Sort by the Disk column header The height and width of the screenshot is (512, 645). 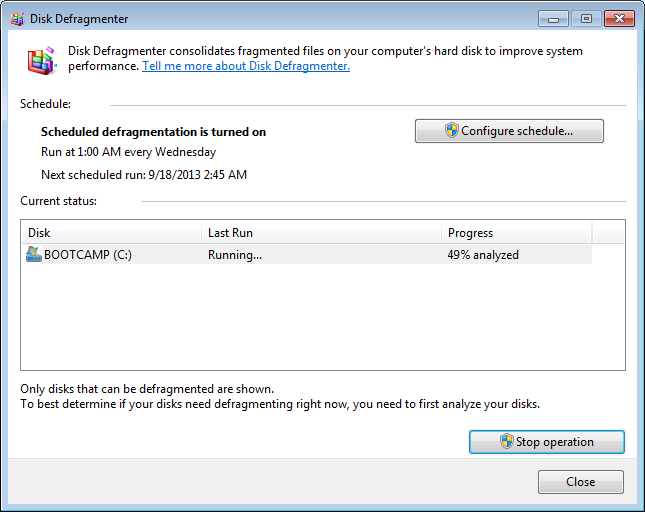coord(111,233)
